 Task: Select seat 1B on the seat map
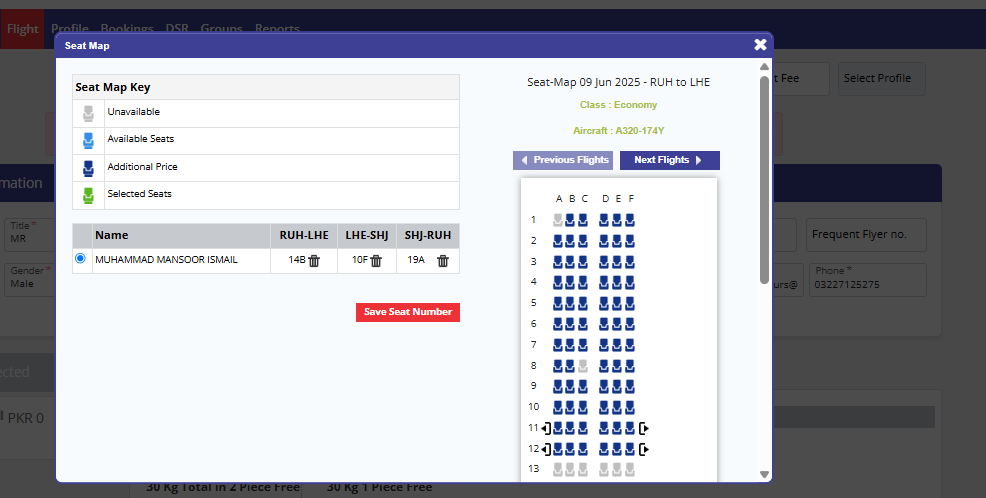point(571,220)
